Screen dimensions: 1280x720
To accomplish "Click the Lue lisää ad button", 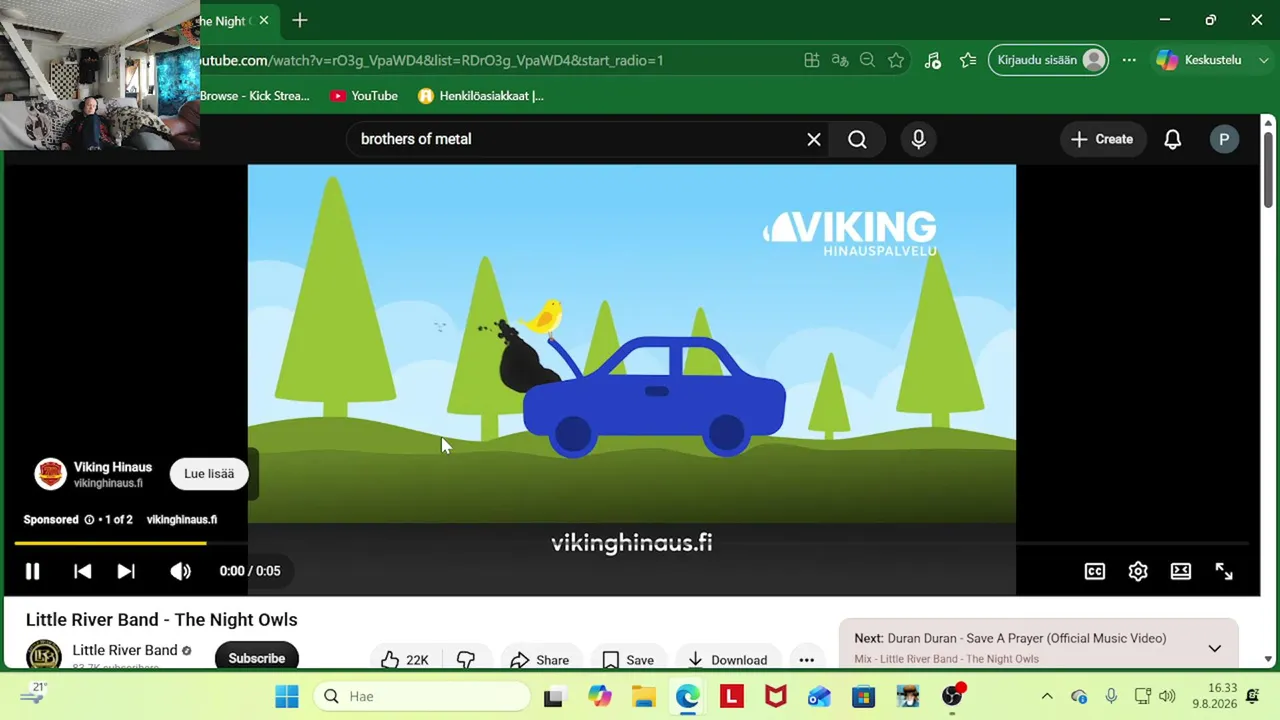I will [x=209, y=474].
